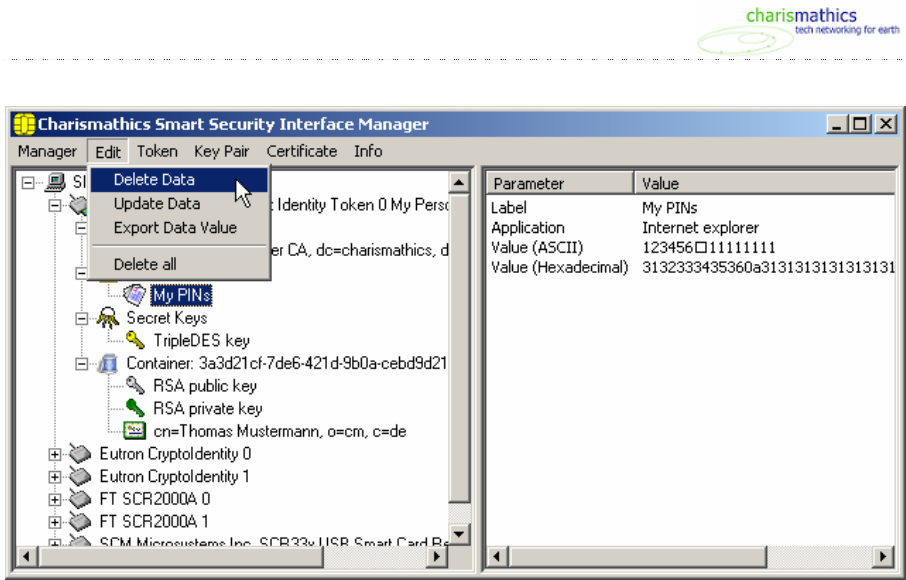
Task: Click the FT SCR2000A 1 reader icon
Action: (81, 521)
